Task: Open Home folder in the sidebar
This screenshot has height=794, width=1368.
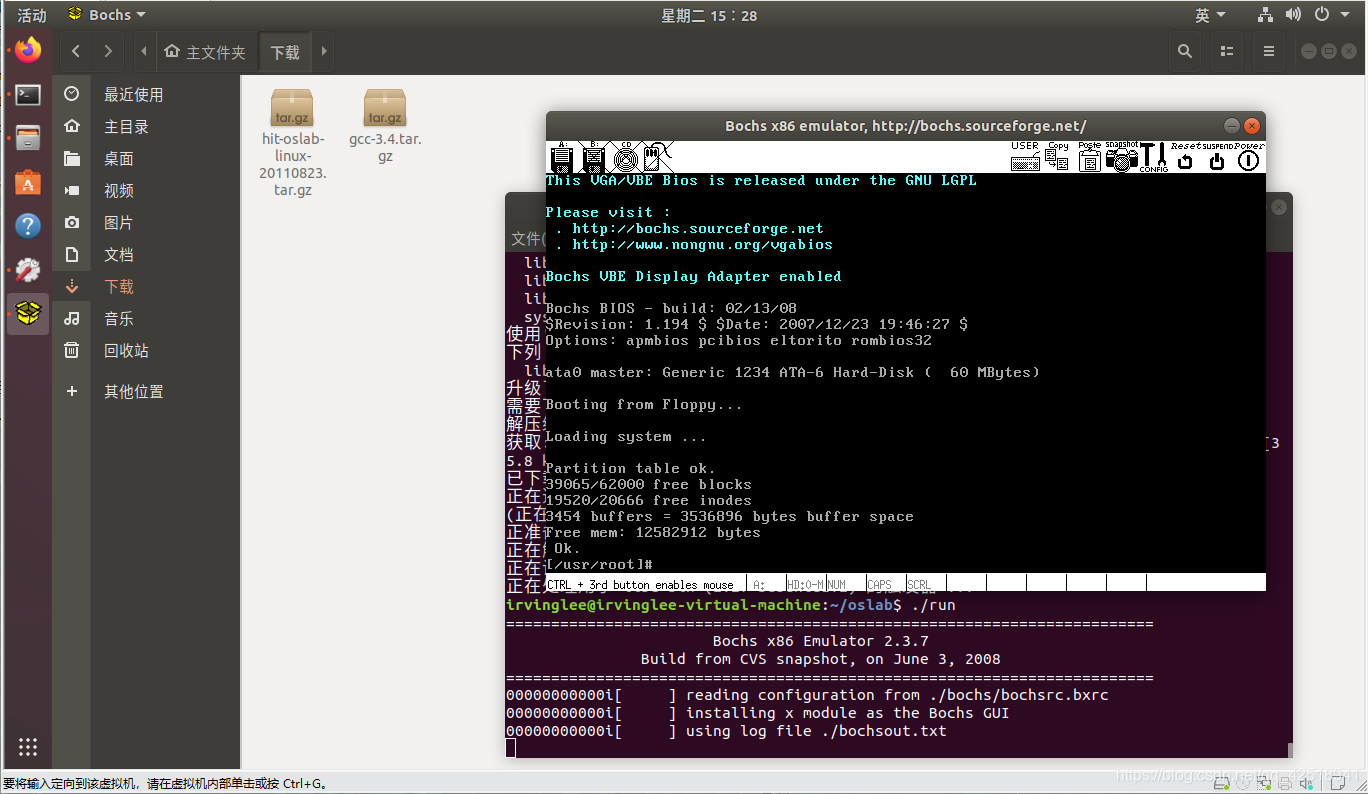Action: (146, 126)
